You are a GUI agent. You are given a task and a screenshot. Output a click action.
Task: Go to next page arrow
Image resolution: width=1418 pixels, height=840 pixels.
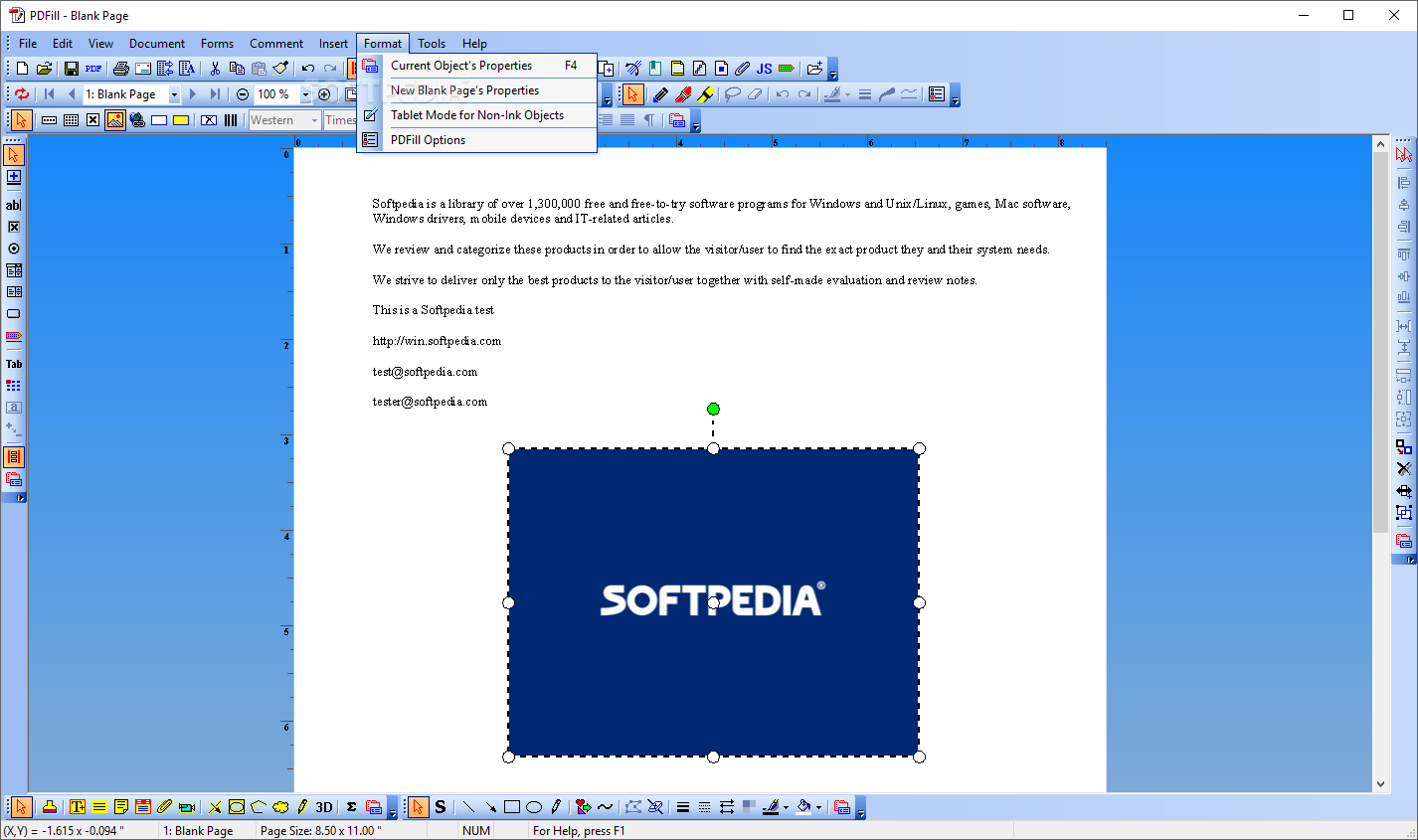pos(193,94)
